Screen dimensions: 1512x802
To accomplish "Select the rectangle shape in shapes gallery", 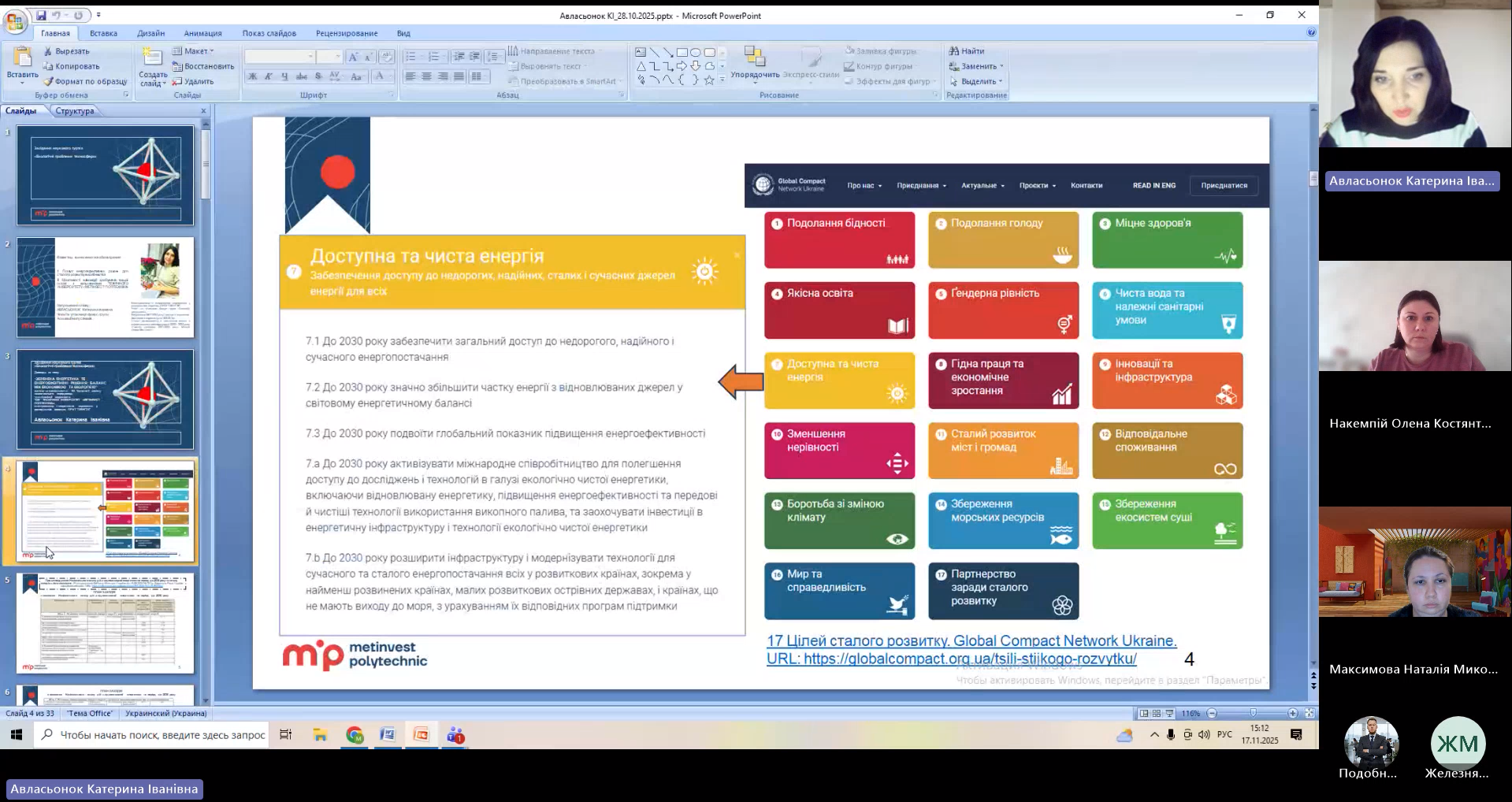I will [682, 52].
